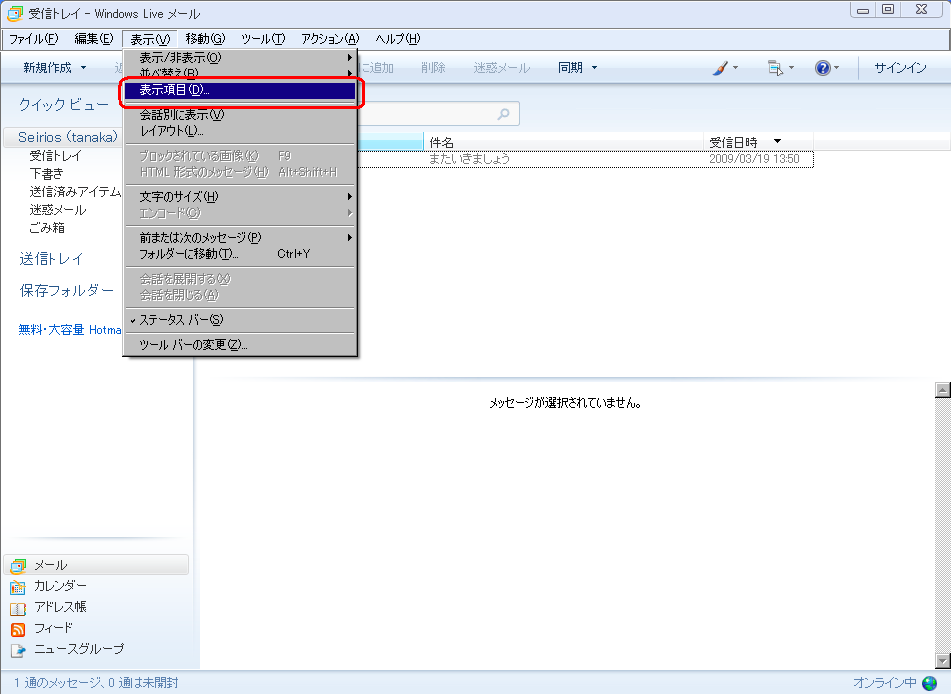Click the search magnifier icon

[504, 114]
